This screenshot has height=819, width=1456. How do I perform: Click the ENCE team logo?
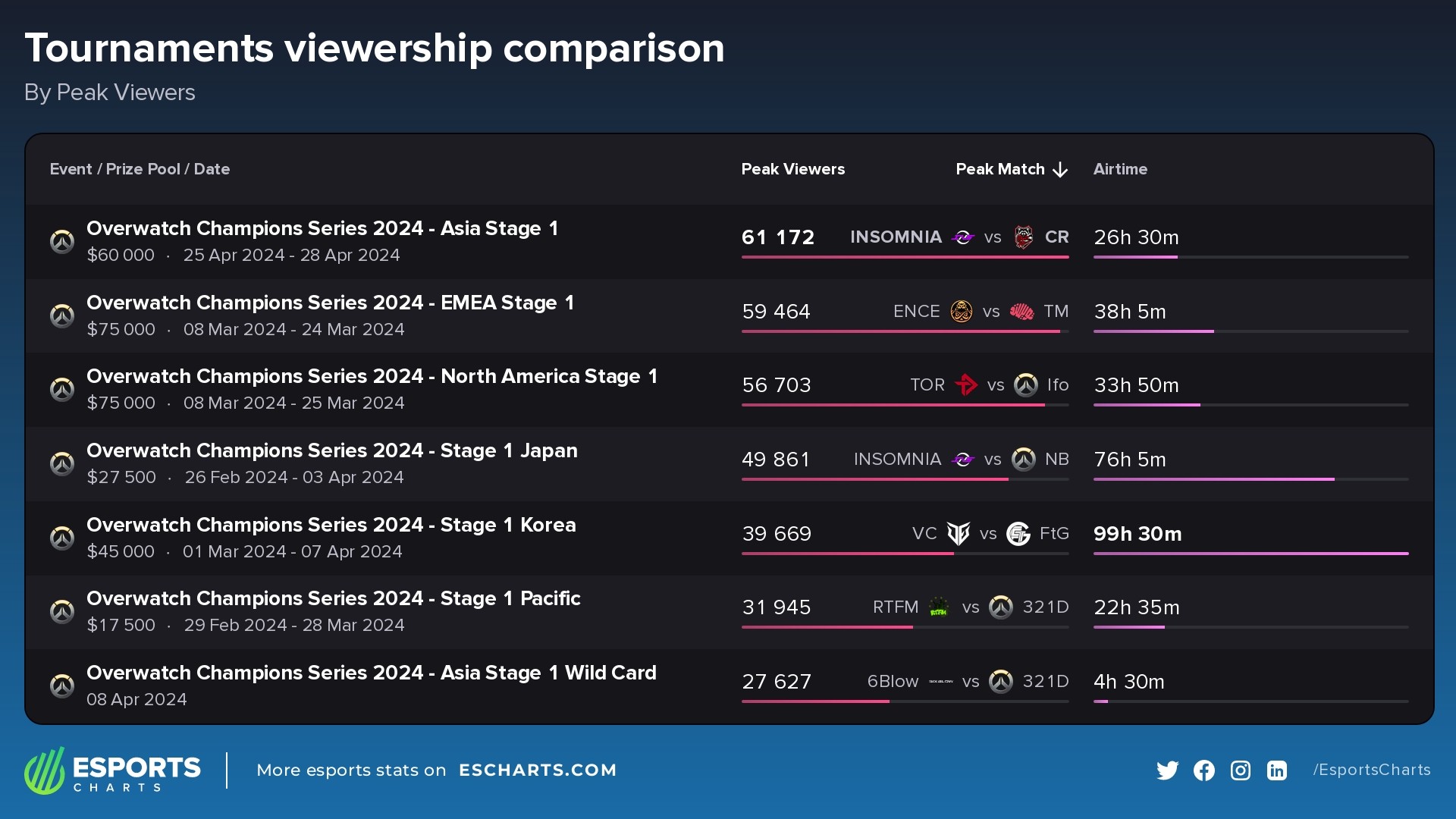(x=960, y=311)
